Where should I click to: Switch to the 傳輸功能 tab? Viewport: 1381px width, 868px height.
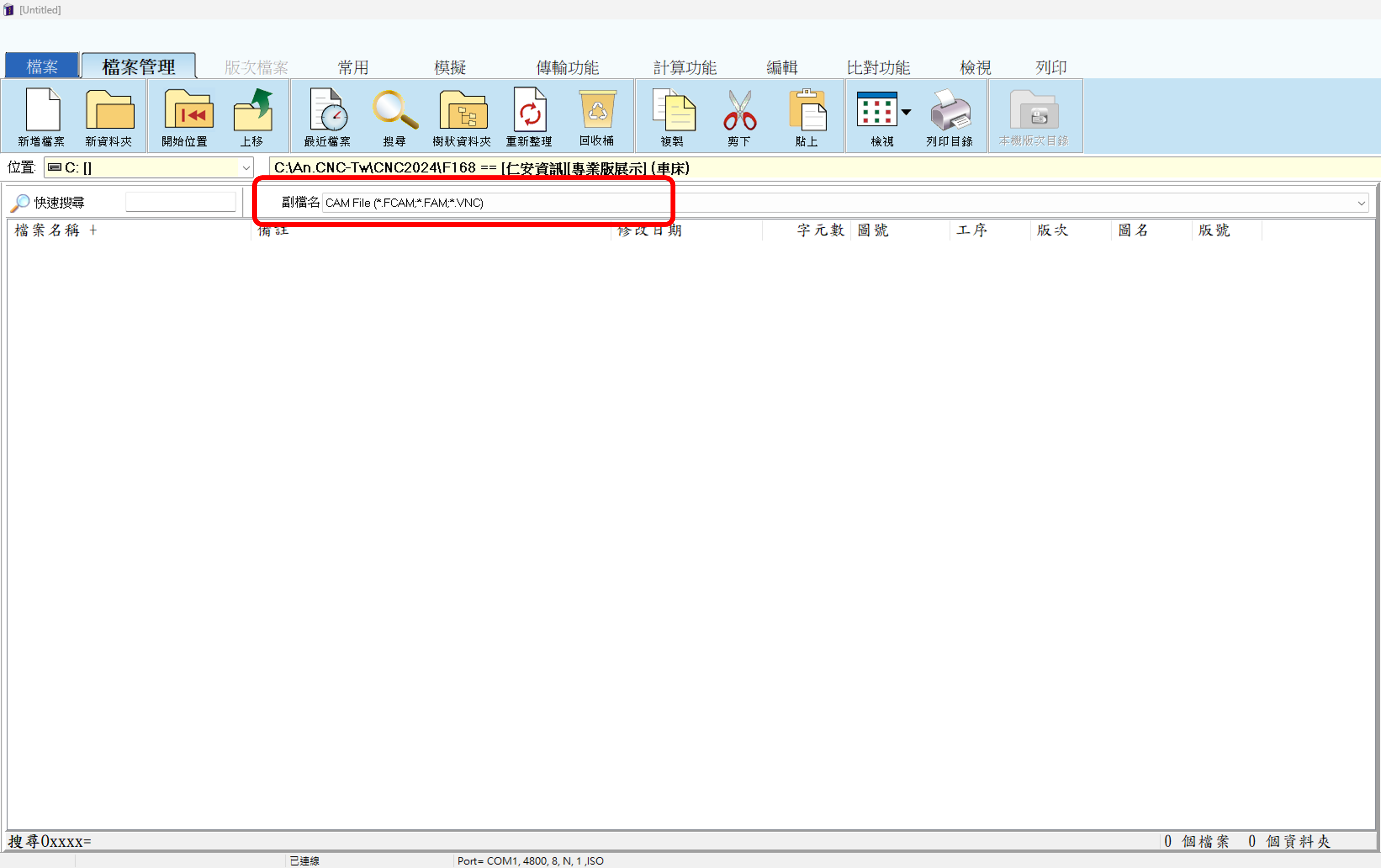[567, 68]
